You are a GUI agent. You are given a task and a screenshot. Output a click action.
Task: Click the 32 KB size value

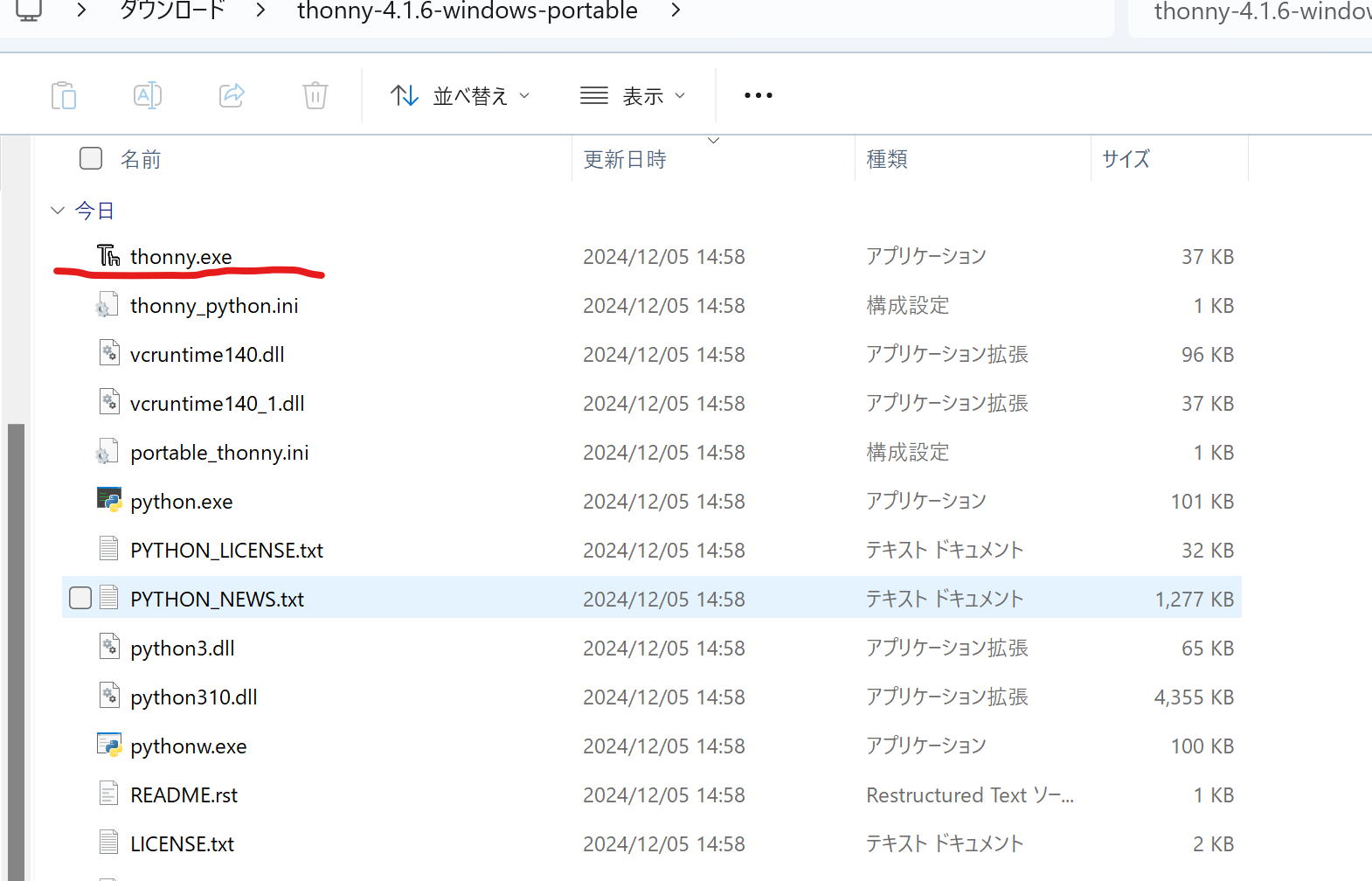pyautogui.click(x=1208, y=550)
